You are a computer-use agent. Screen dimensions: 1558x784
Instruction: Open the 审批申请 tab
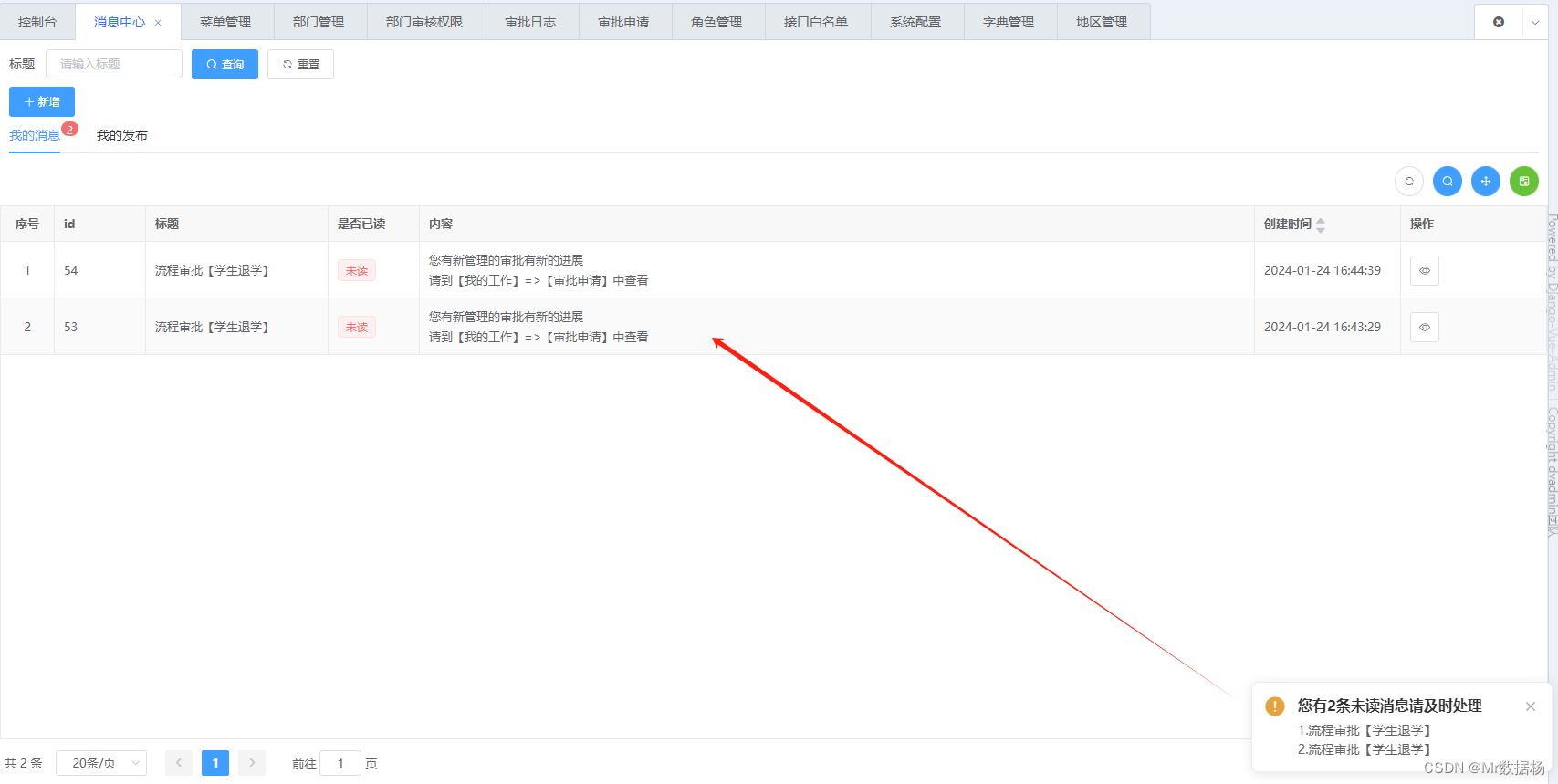tap(623, 22)
